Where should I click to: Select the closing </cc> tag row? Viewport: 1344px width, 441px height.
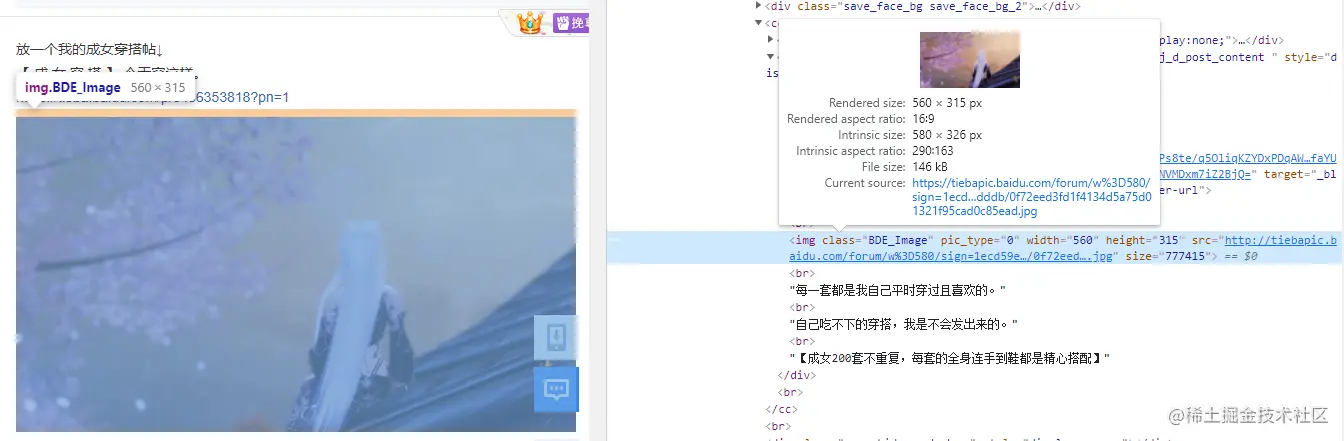coord(780,409)
